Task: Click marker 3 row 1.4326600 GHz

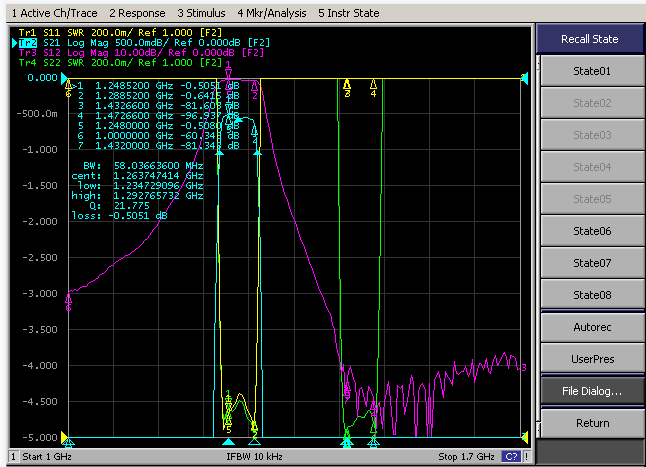Action: [x=157, y=106]
